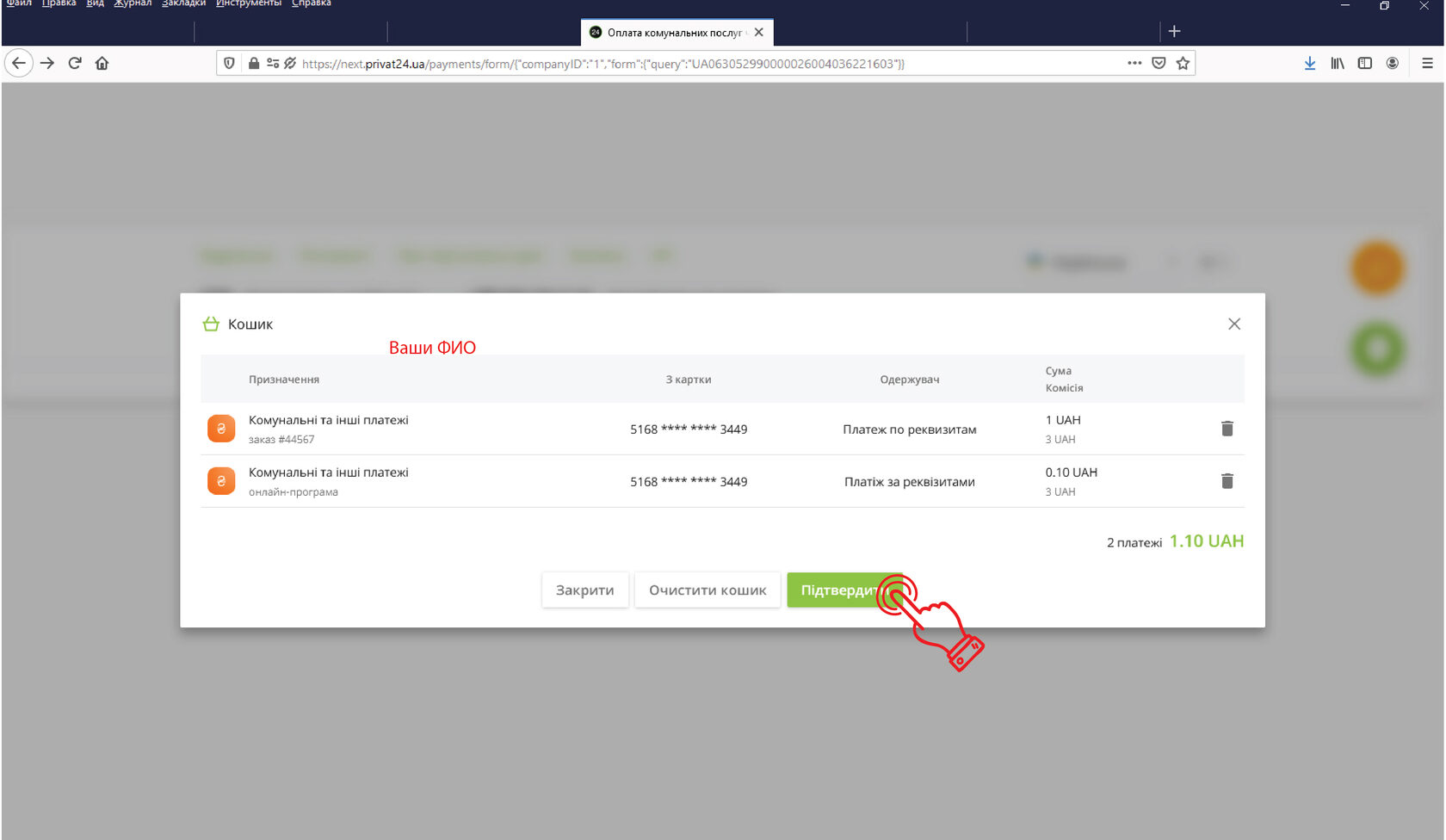Navigate back in browser history

[19, 63]
